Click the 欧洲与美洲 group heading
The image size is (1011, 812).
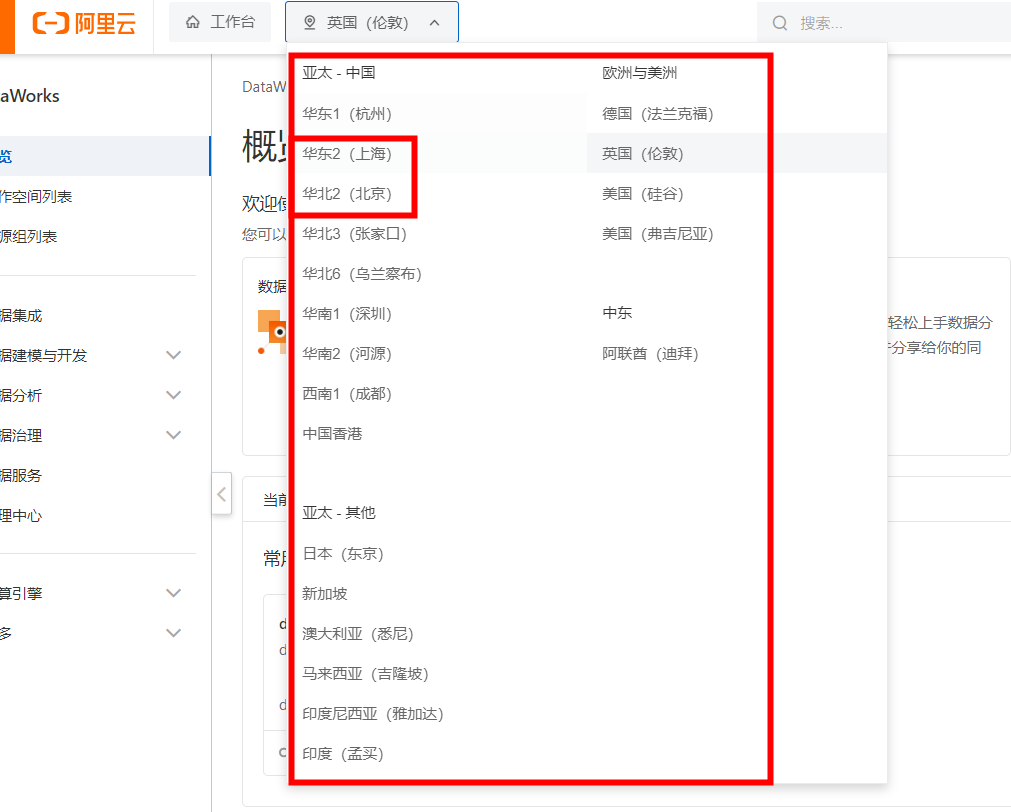pos(640,72)
